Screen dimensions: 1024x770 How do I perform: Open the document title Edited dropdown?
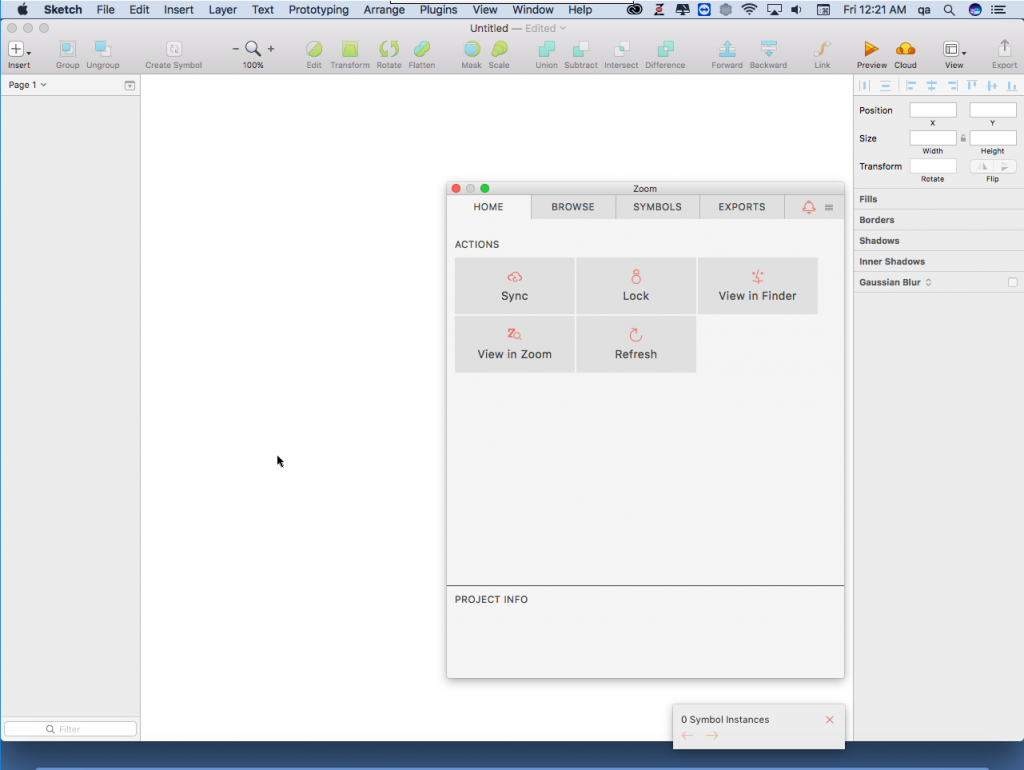pos(545,28)
